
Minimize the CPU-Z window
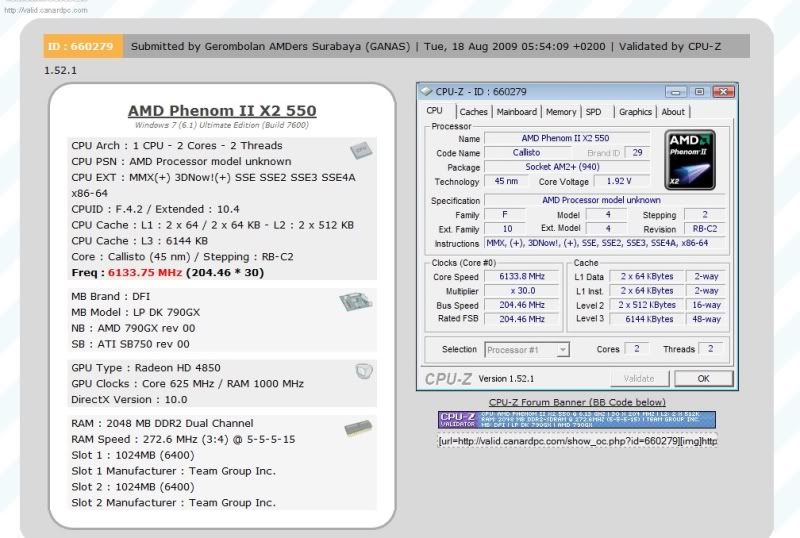click(x=676, y=92)
